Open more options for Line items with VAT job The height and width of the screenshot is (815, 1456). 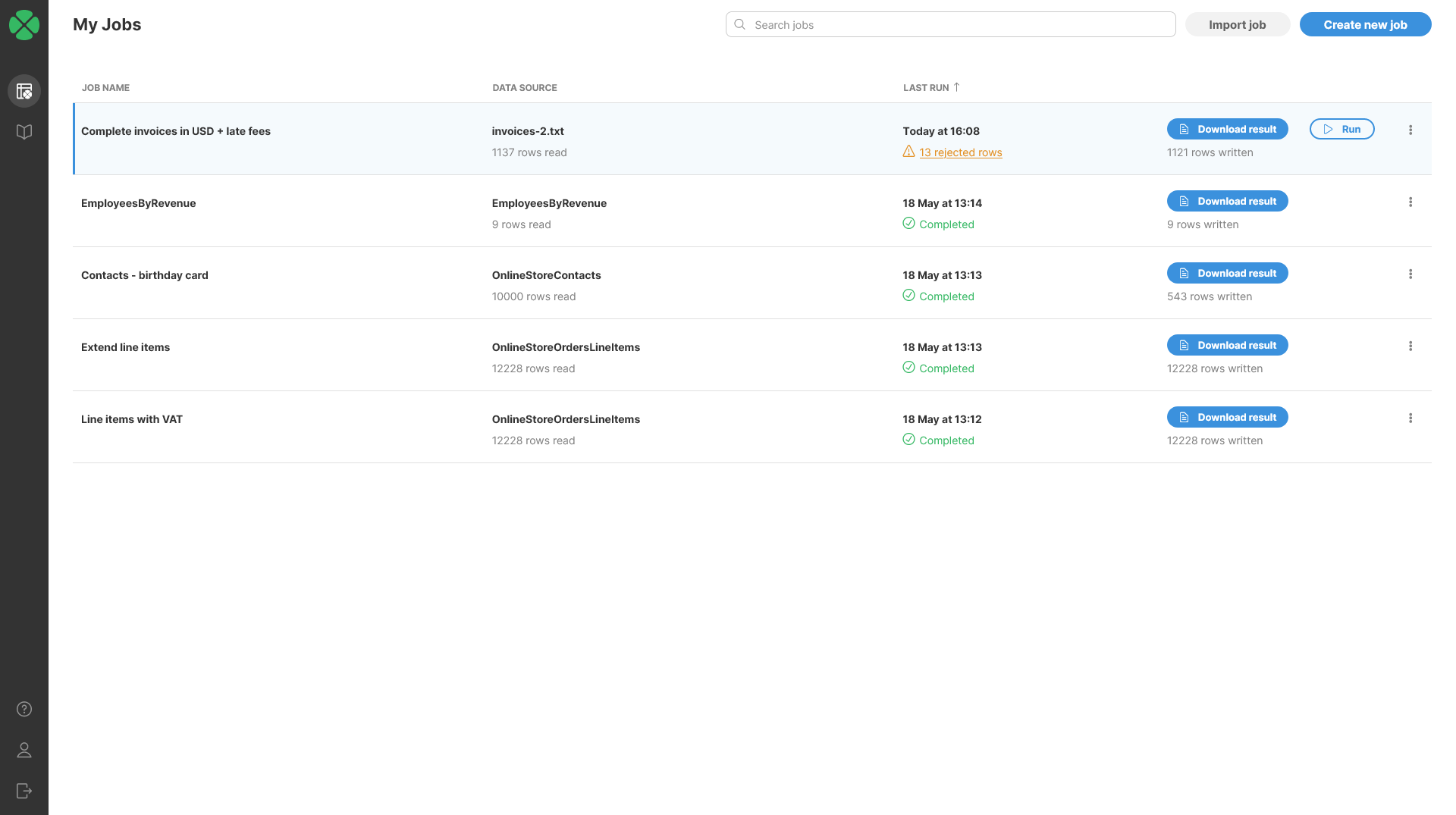pyautogui.click(x=1410, y=418)
